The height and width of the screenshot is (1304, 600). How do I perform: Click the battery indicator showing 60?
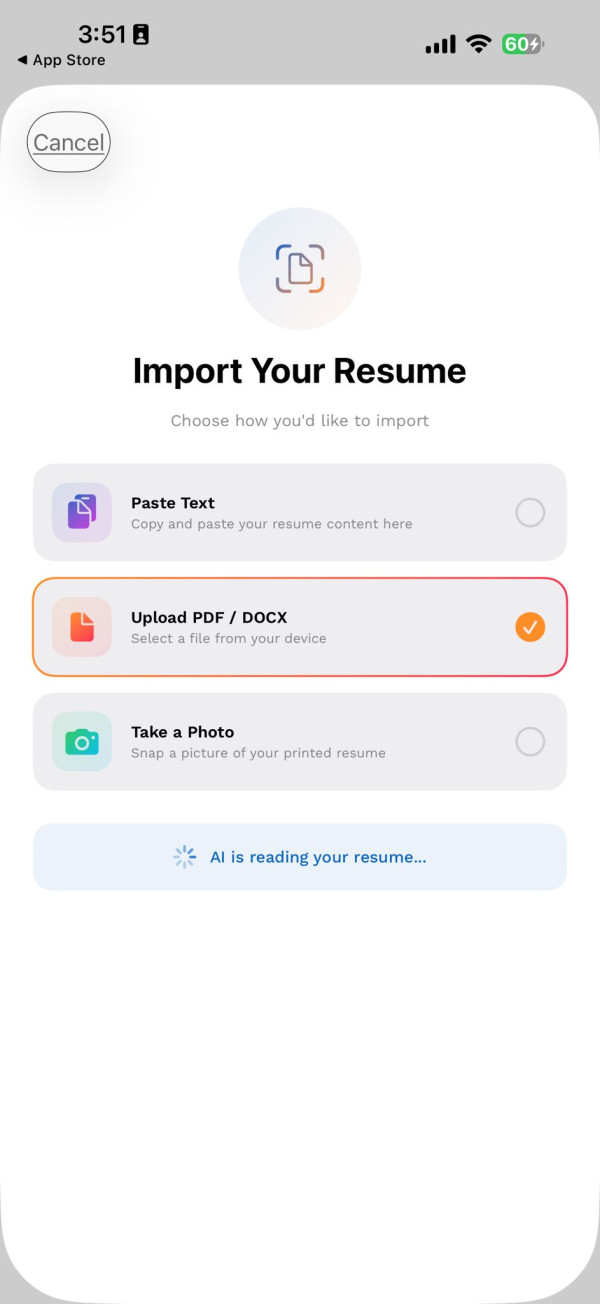tap(522, 44)
